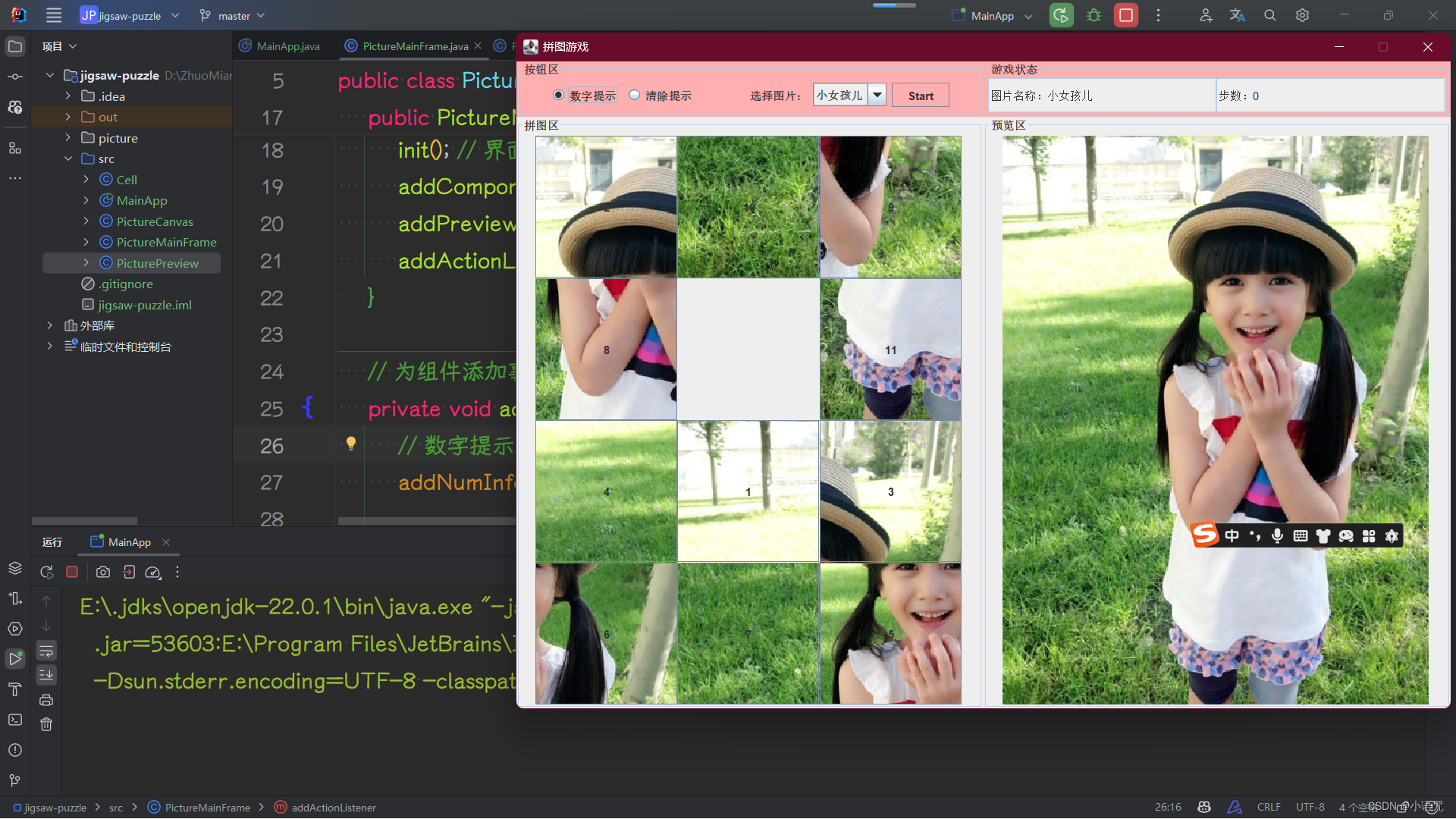Open the Terminal tool window icon

15,720
